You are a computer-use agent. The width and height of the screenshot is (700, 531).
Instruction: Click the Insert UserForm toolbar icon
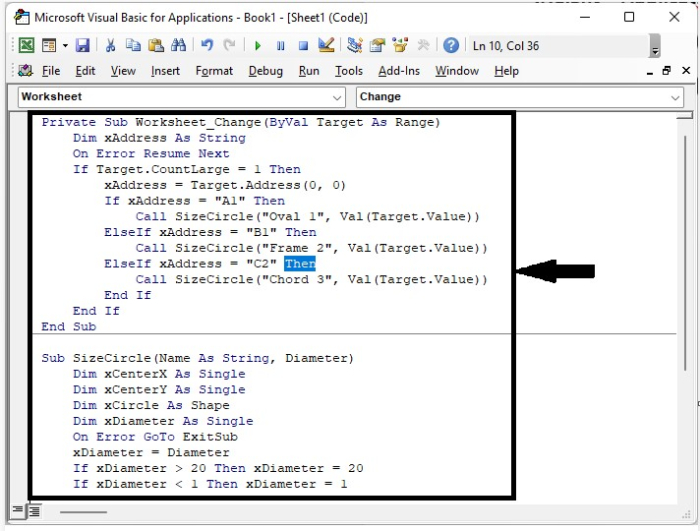(x=49, y=46)
